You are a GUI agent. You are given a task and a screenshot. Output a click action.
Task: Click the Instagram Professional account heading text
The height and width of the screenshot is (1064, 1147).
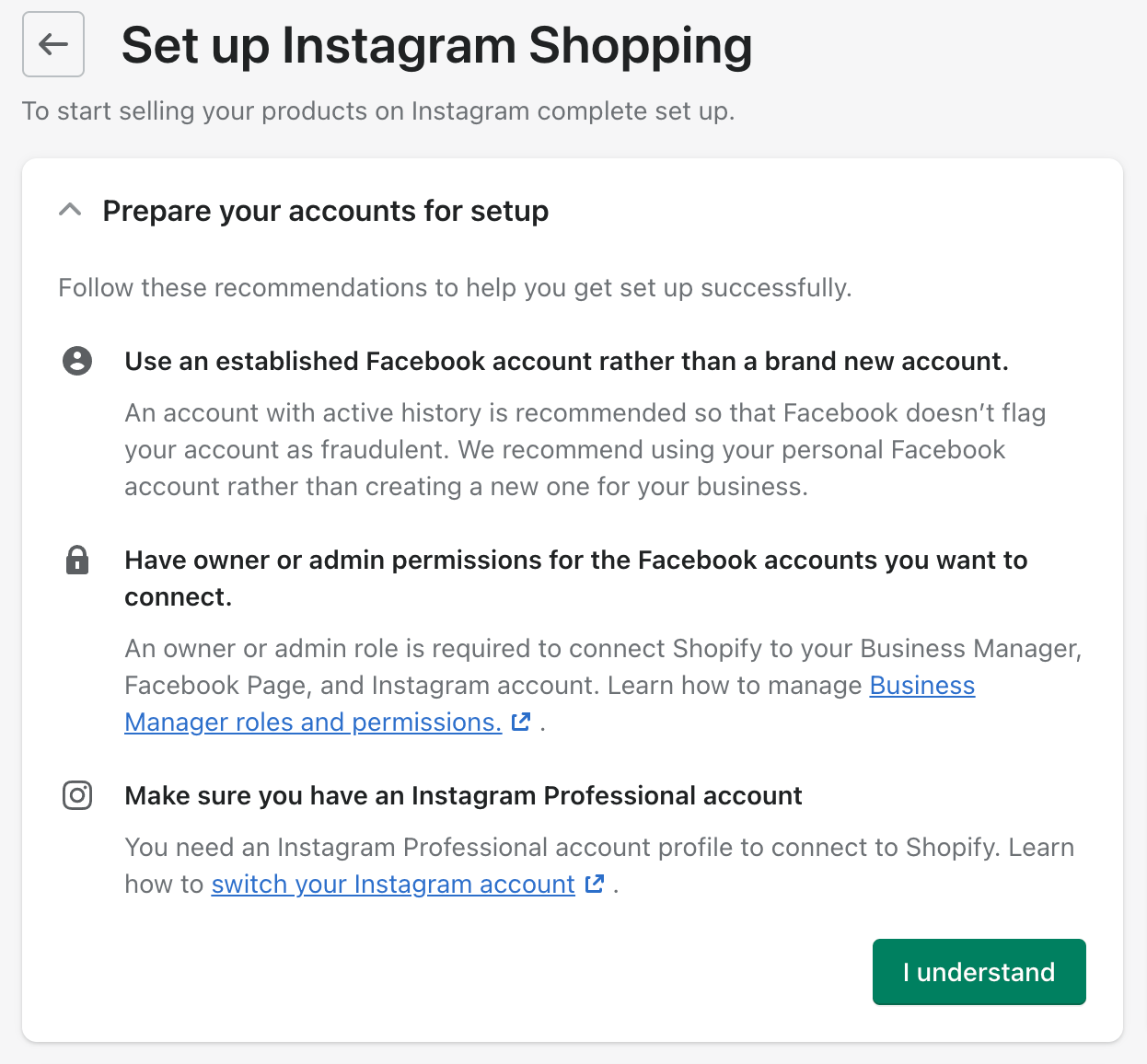click(x=463, y=795)
